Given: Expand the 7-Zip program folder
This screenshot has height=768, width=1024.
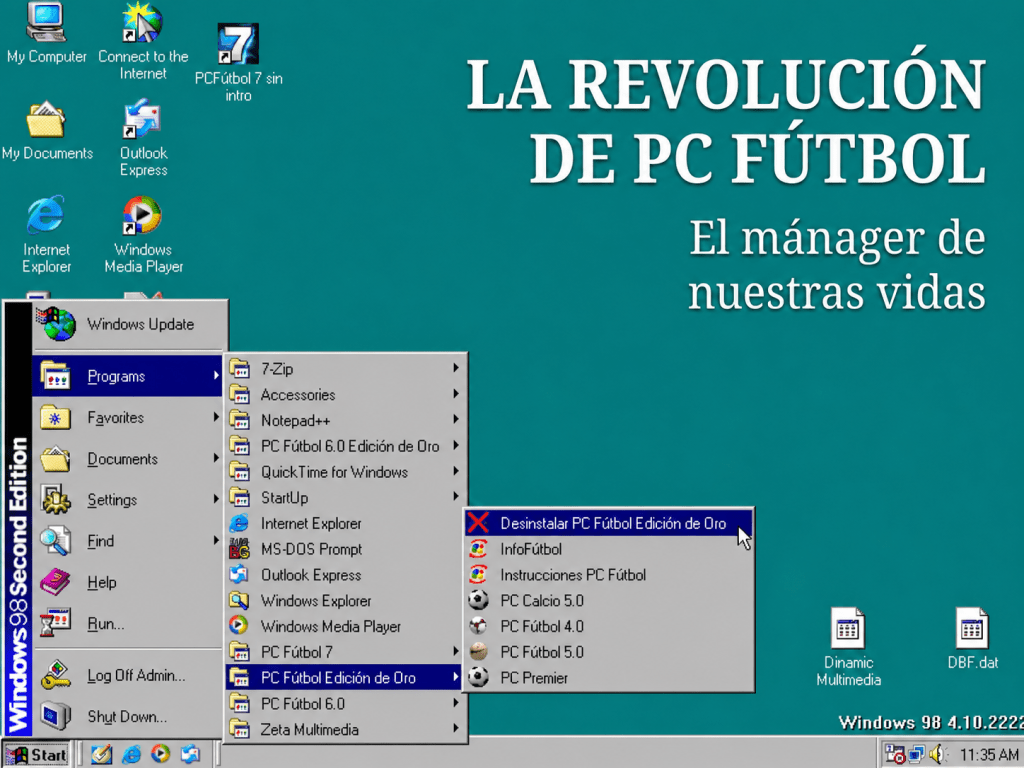Looking at the screenshot, I should coord(345,369).
